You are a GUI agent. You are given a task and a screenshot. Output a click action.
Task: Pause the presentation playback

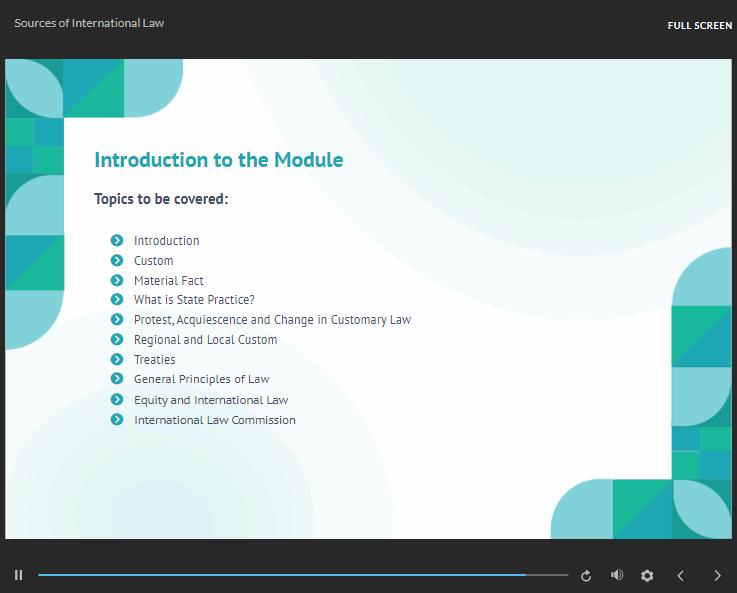(x=18, y=575)
